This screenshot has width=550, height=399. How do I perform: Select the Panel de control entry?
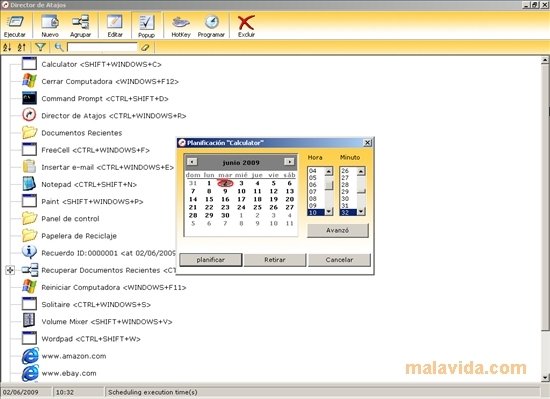[x=71, y=219]
